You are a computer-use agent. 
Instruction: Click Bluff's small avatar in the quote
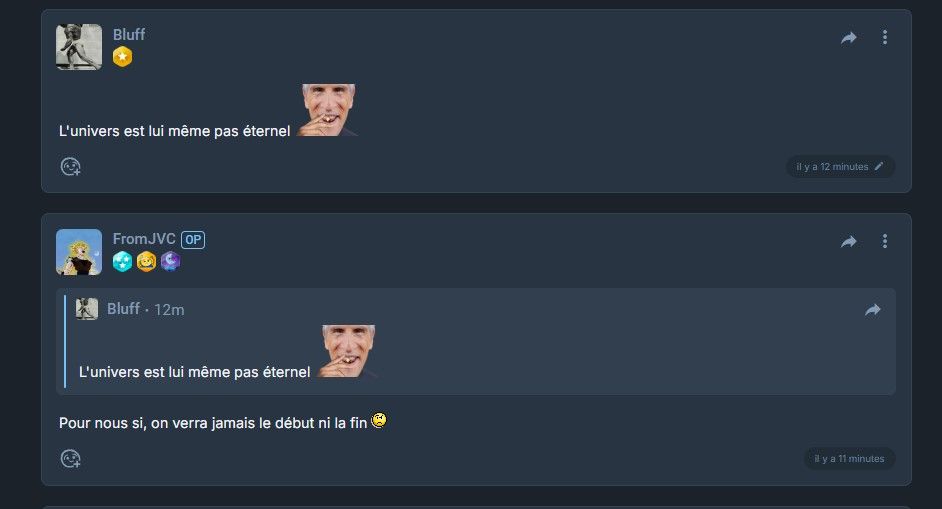tap(87, 309)
